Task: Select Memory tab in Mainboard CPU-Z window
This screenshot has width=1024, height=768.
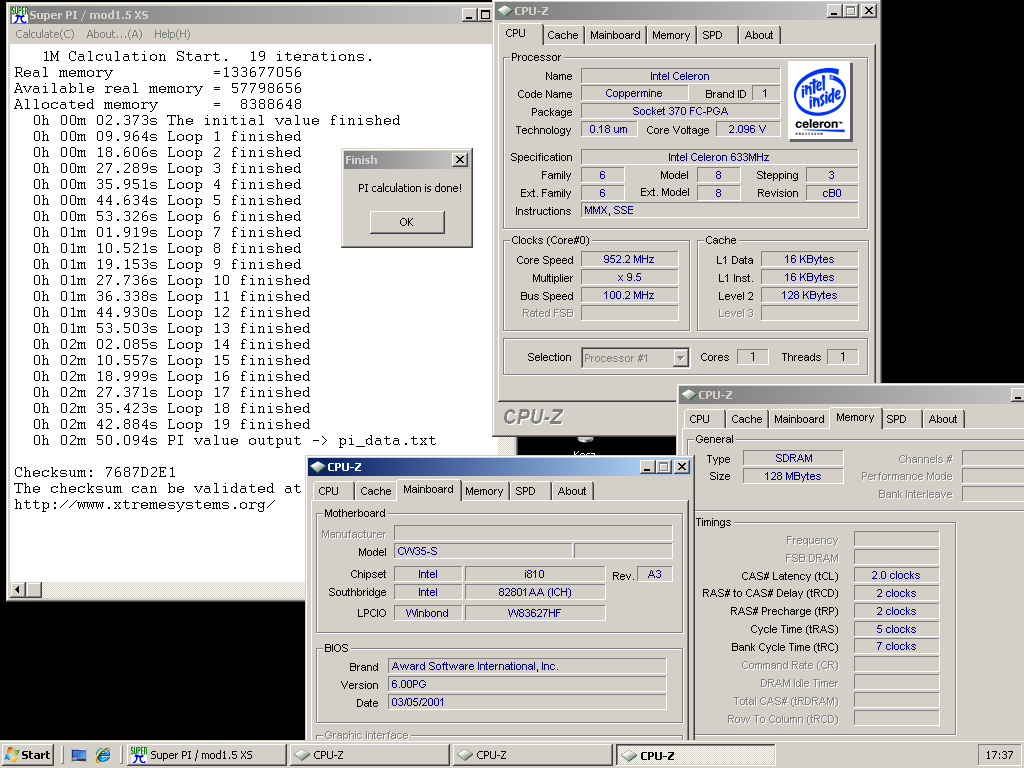Action: click(x=484, y=491)
